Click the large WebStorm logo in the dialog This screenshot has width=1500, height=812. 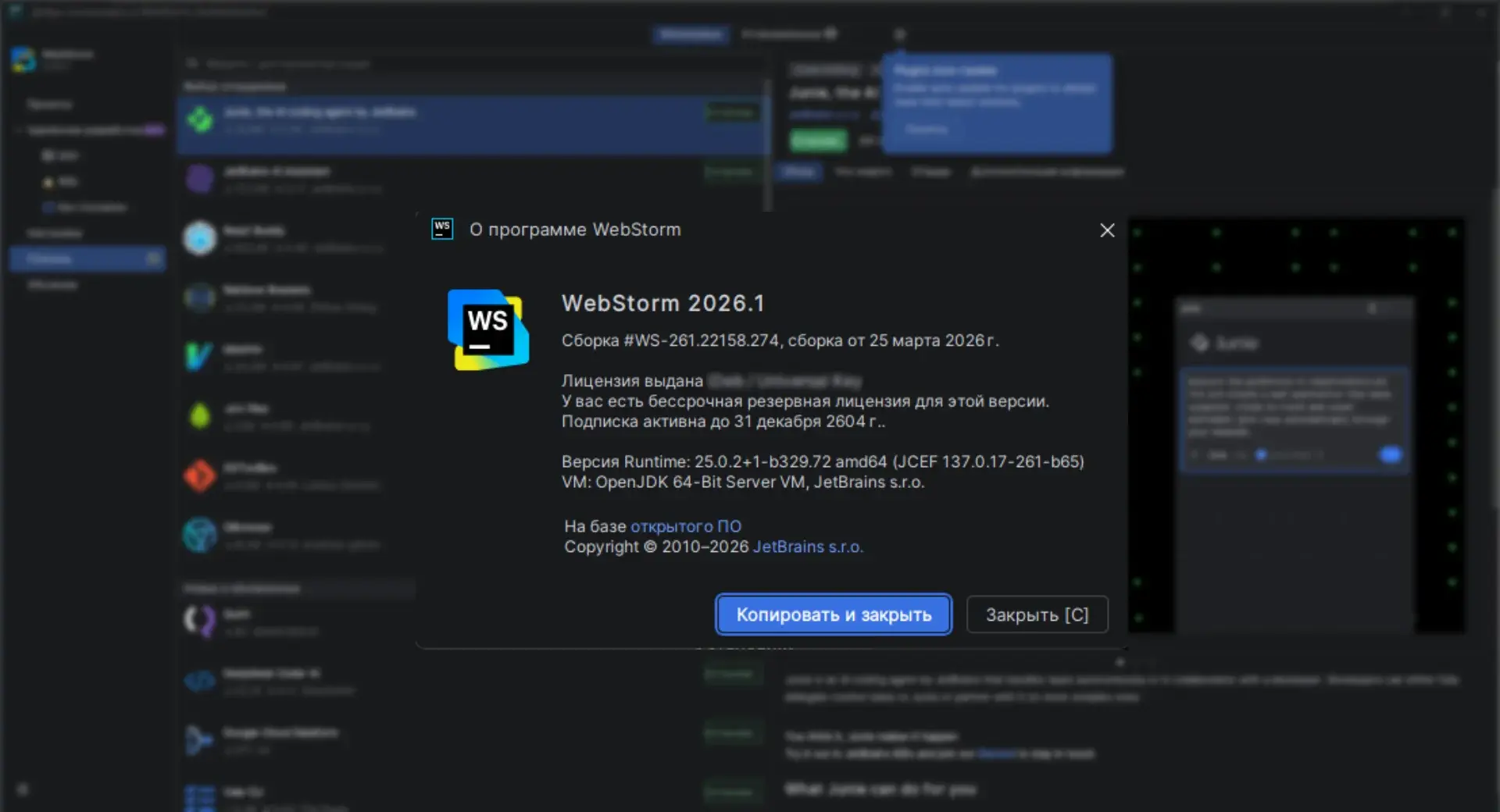[487, 329]
